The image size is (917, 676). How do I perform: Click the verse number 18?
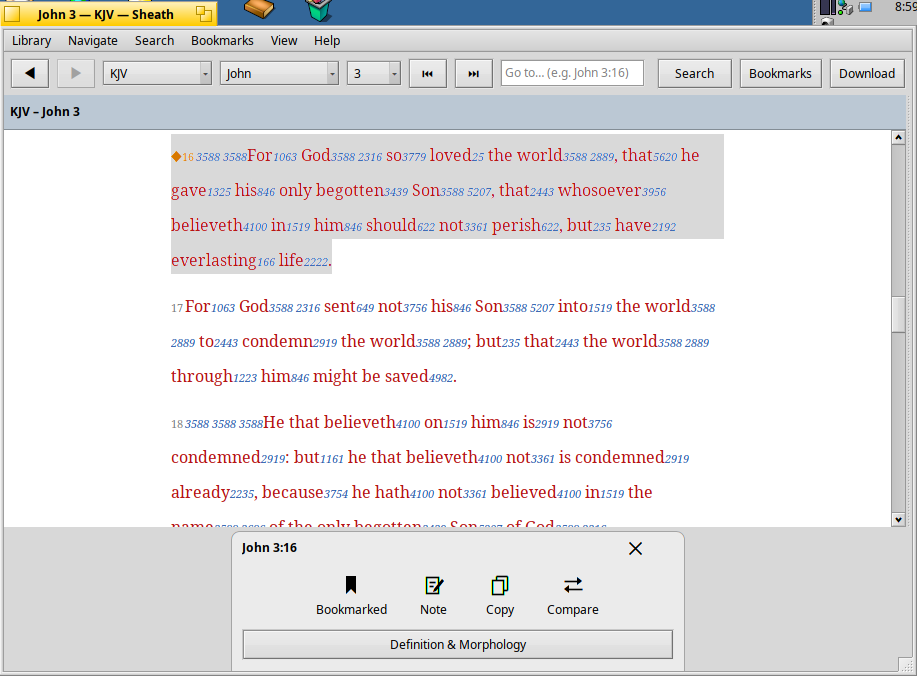pos(177,424)
